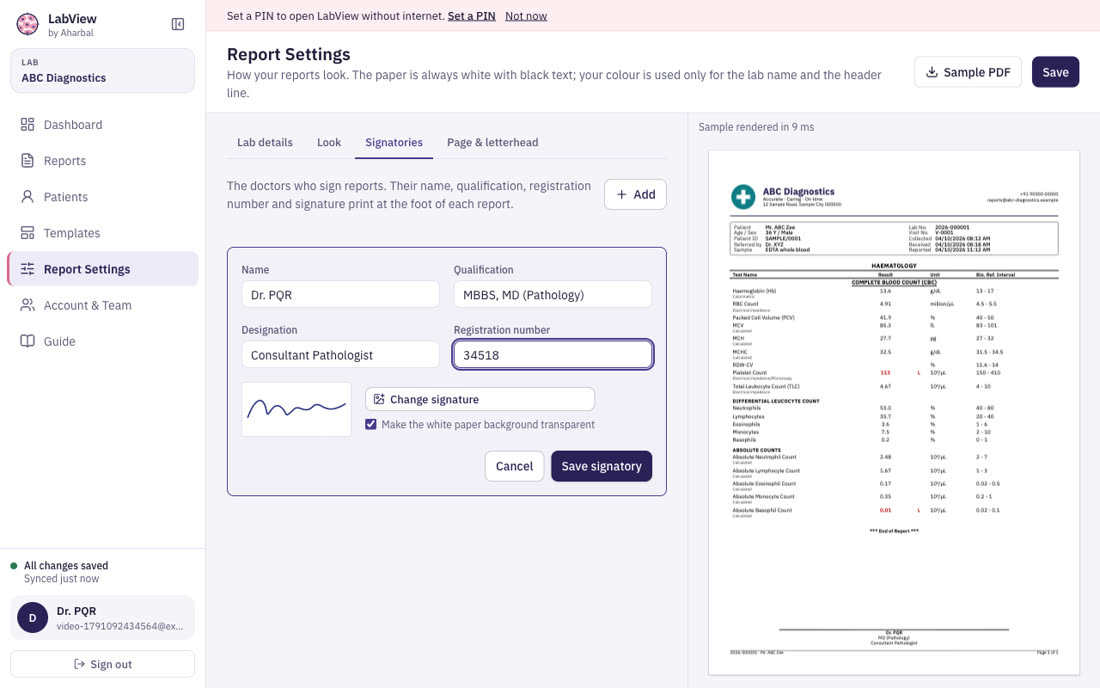The width and height of the screenshot is (1100, 688).
Task: Open the Look tab
Action: 329,142
